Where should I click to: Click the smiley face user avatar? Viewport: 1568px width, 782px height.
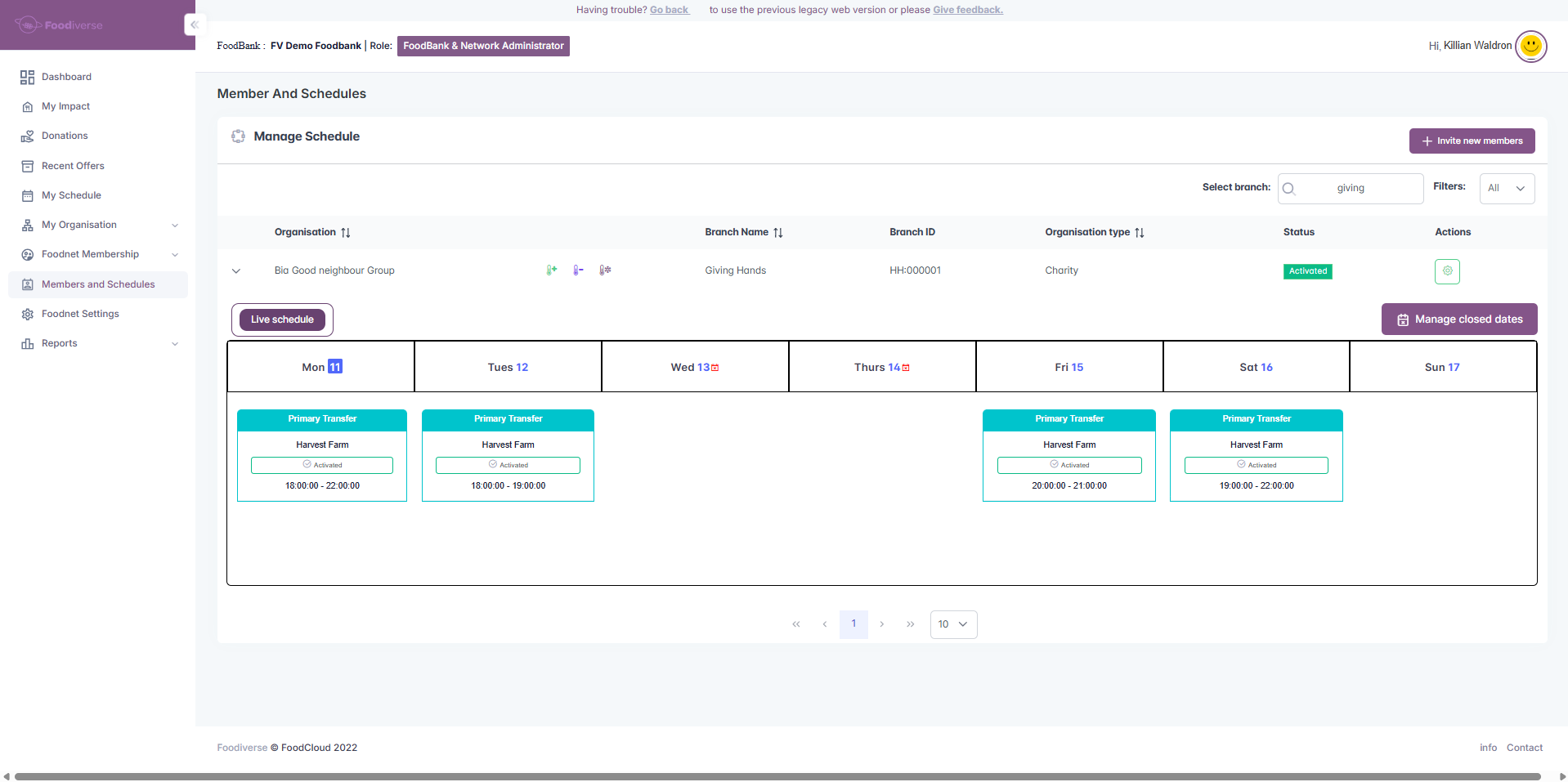pyautogui.click(x=1530, y=46)
